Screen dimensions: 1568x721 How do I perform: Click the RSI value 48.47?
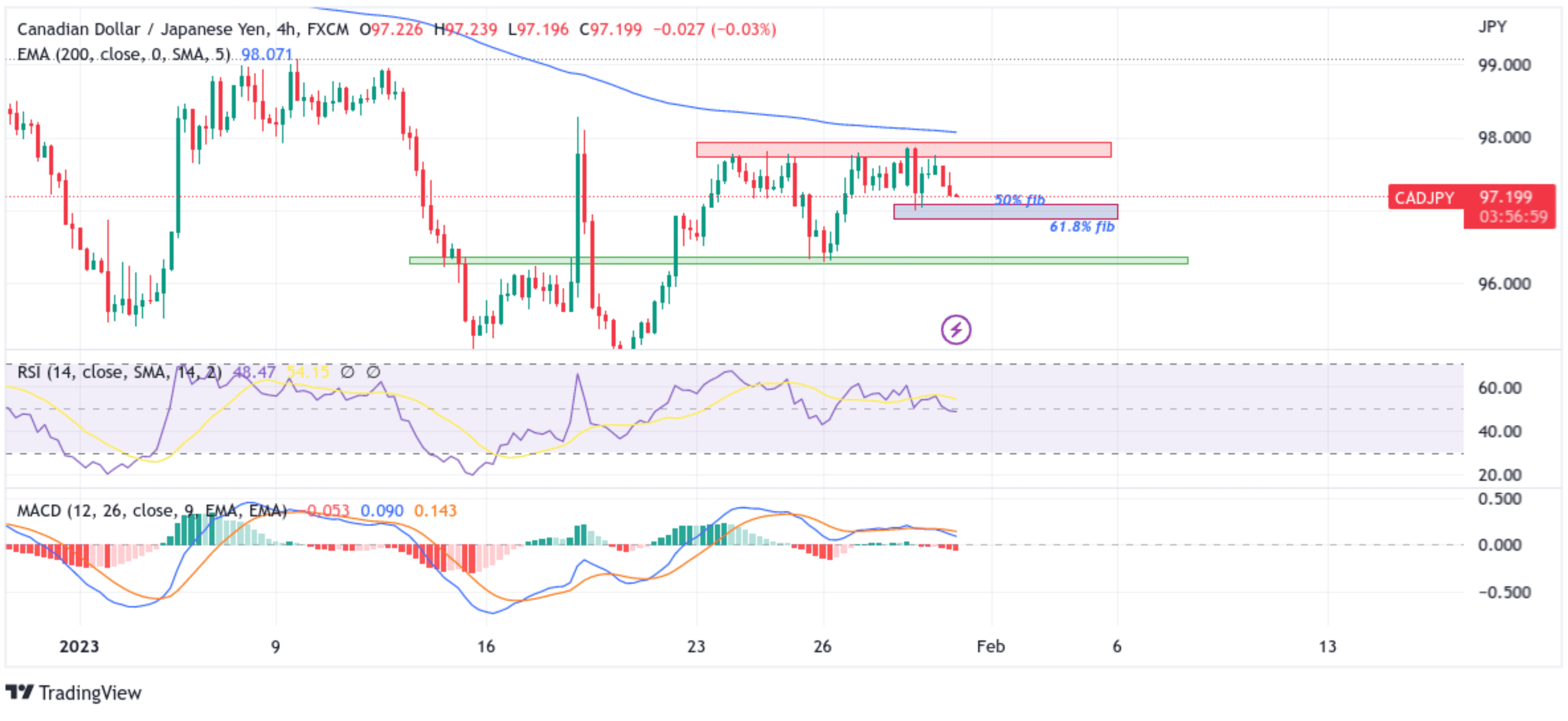click(x=255, y=372)
